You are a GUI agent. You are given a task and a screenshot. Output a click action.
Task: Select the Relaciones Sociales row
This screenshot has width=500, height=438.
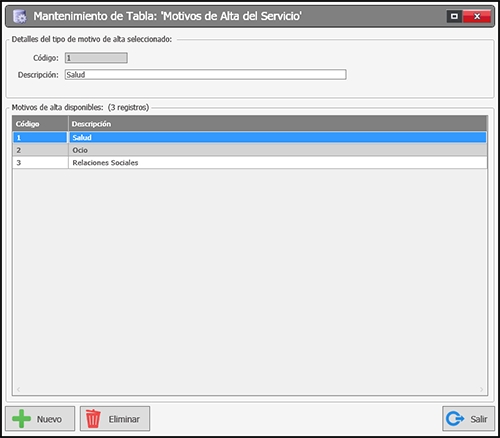[250, 163]
